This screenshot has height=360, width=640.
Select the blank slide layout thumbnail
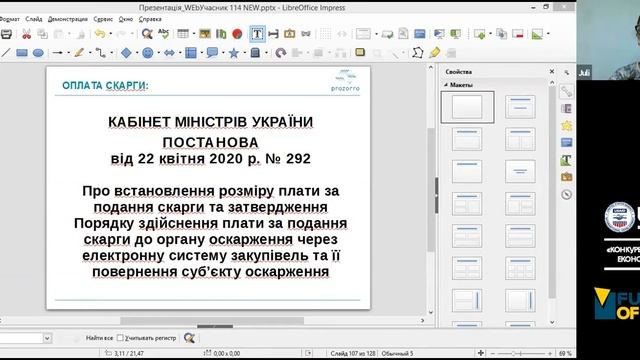(x=467, y=107)
